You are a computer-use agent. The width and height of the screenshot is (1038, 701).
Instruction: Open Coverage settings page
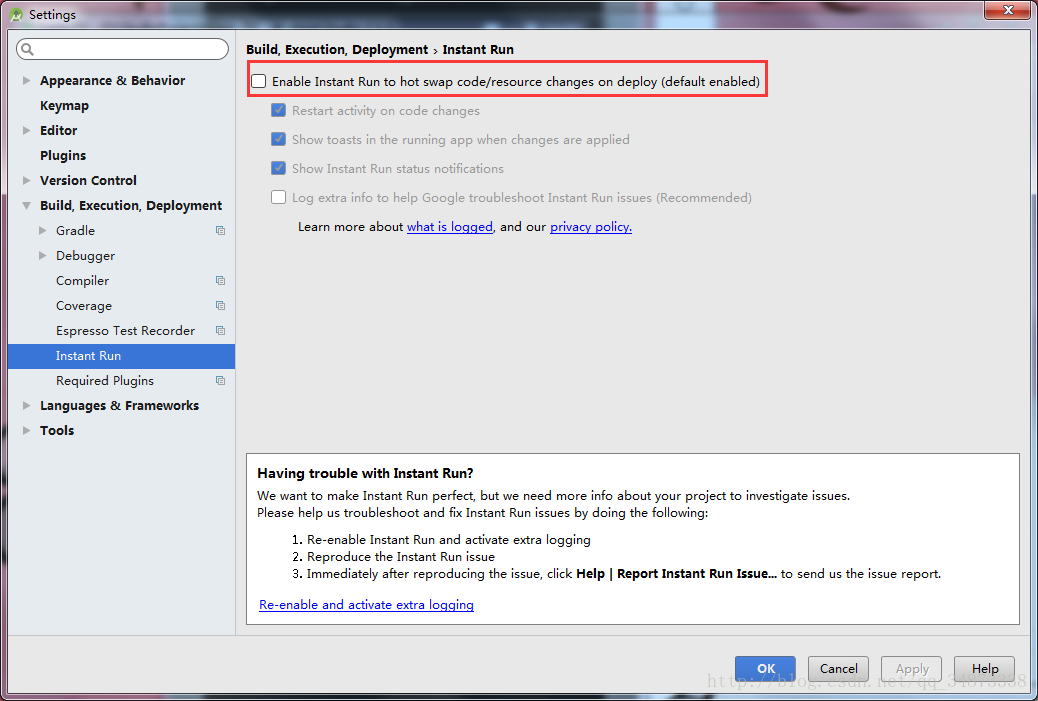coord(83,306)
